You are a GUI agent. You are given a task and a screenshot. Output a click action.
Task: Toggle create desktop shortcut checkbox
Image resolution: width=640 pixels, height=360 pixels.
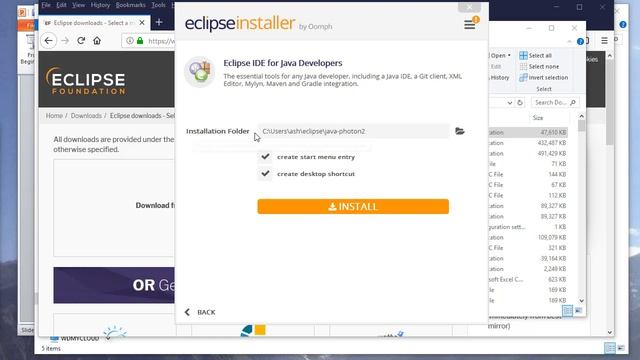tap(265, 174)
